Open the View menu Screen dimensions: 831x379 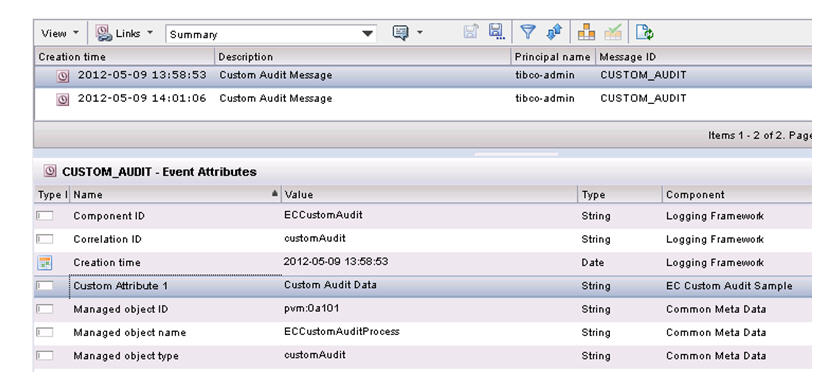(60, 33)
